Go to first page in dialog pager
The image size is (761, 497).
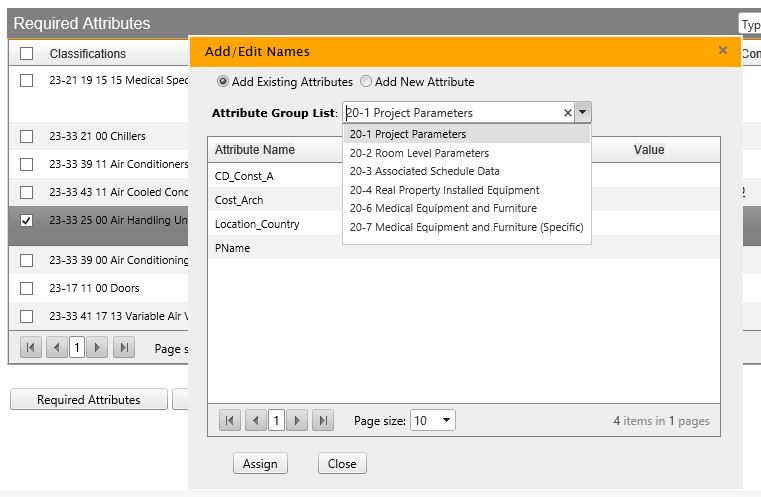230,421
